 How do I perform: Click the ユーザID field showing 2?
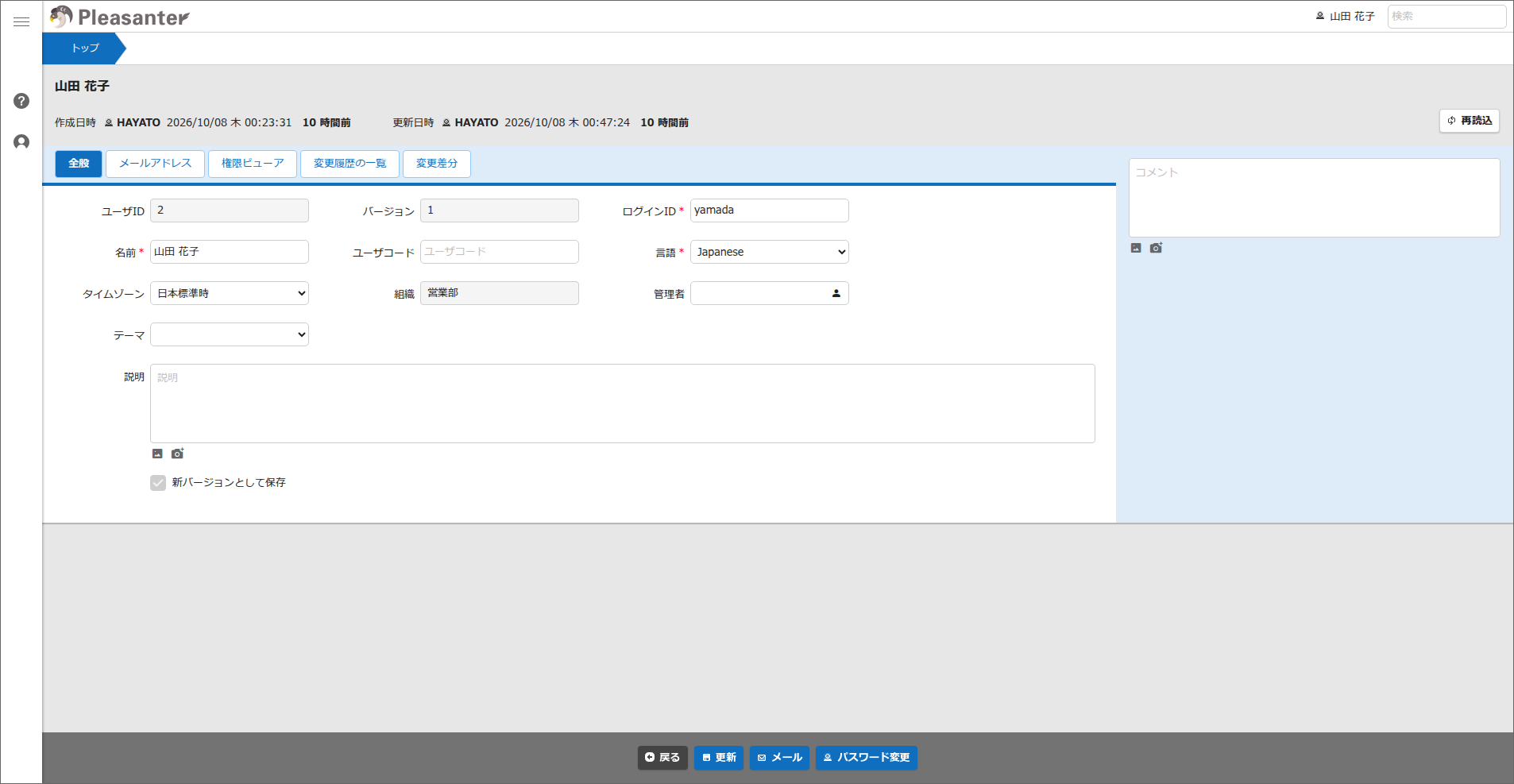(229, 210)
